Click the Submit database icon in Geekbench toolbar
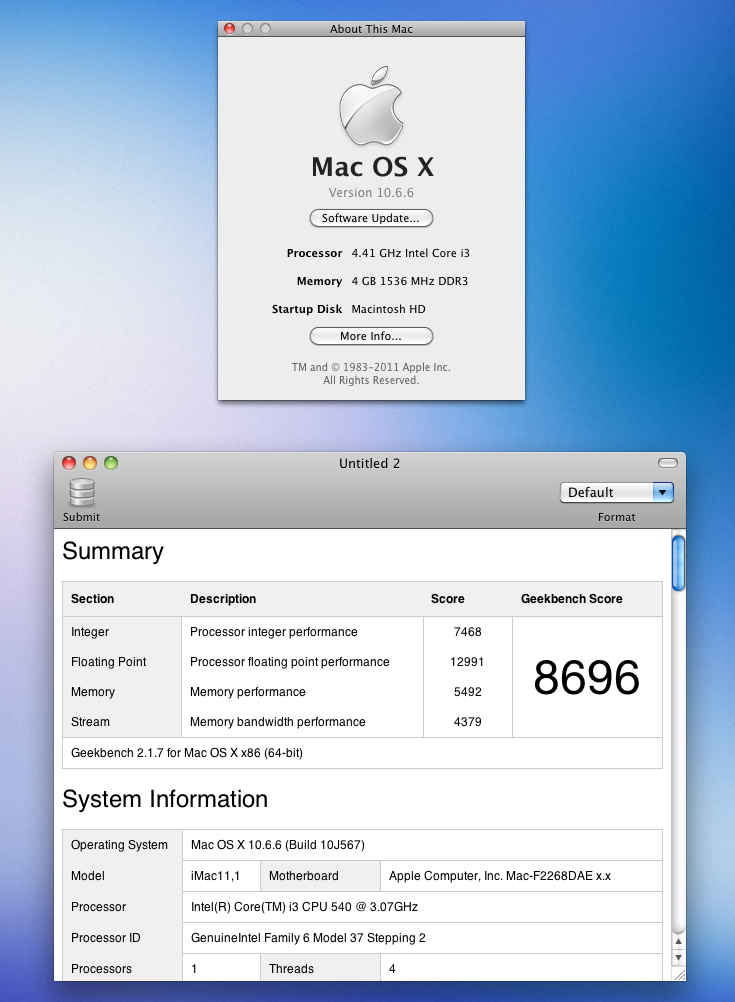 coord(82,493)
